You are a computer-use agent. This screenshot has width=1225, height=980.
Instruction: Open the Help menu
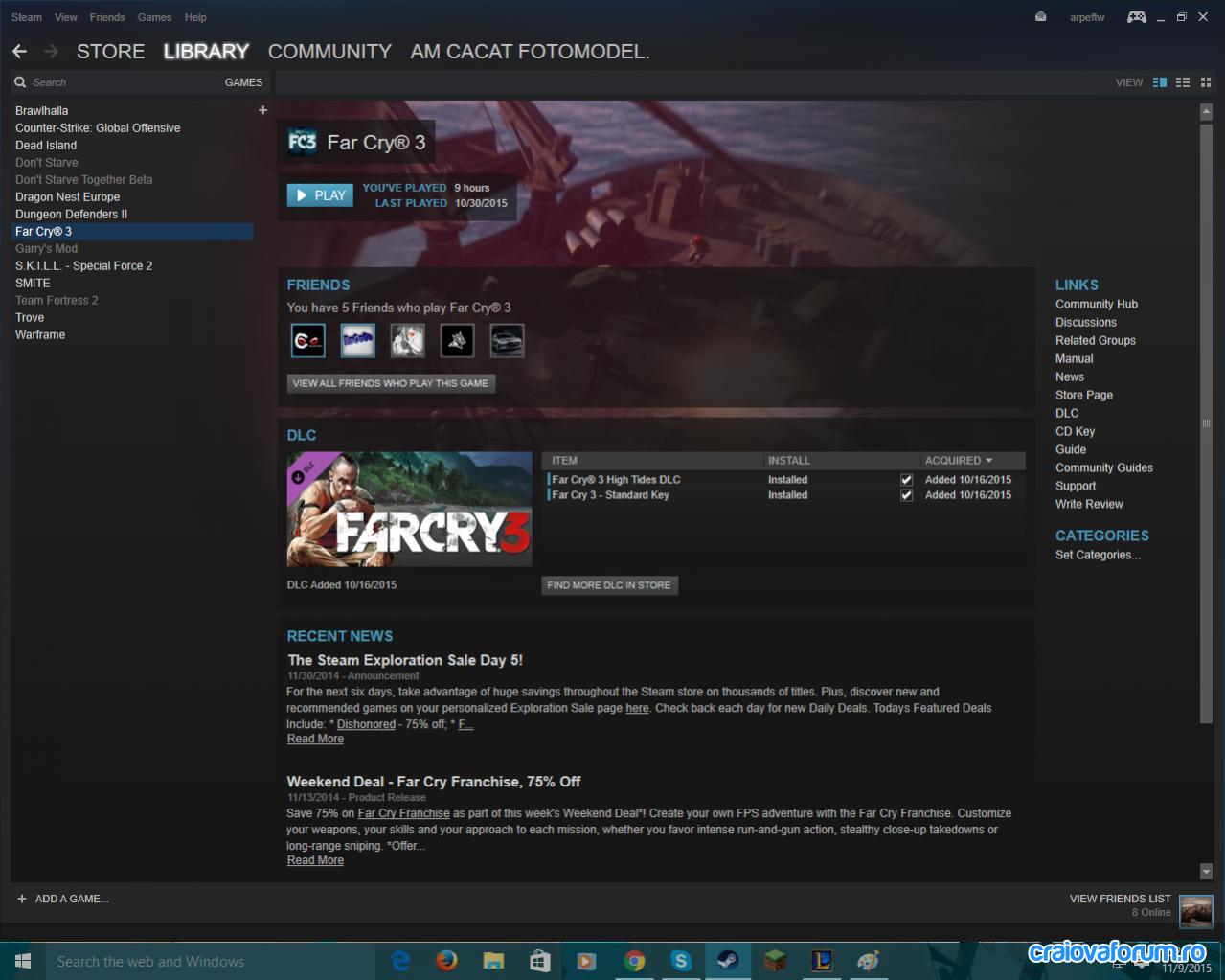pos(195,17)
